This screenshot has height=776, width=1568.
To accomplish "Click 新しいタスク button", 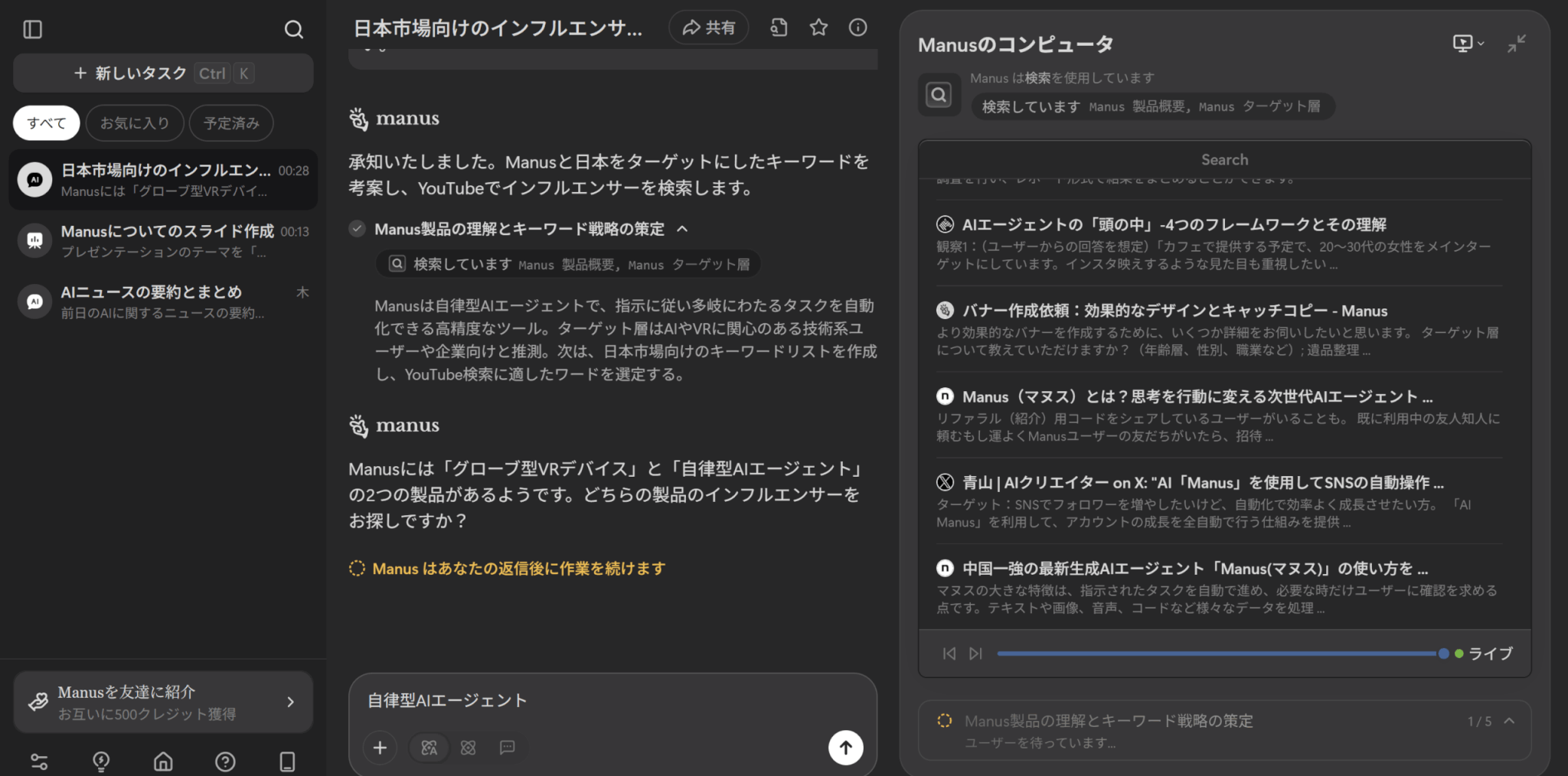I will pos(163,73).
